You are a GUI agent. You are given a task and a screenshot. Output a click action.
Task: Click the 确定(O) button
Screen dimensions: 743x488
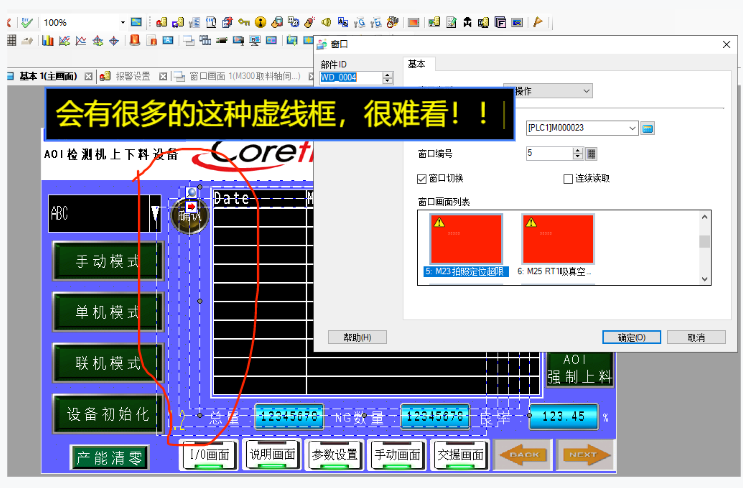(x=631, y=337)
